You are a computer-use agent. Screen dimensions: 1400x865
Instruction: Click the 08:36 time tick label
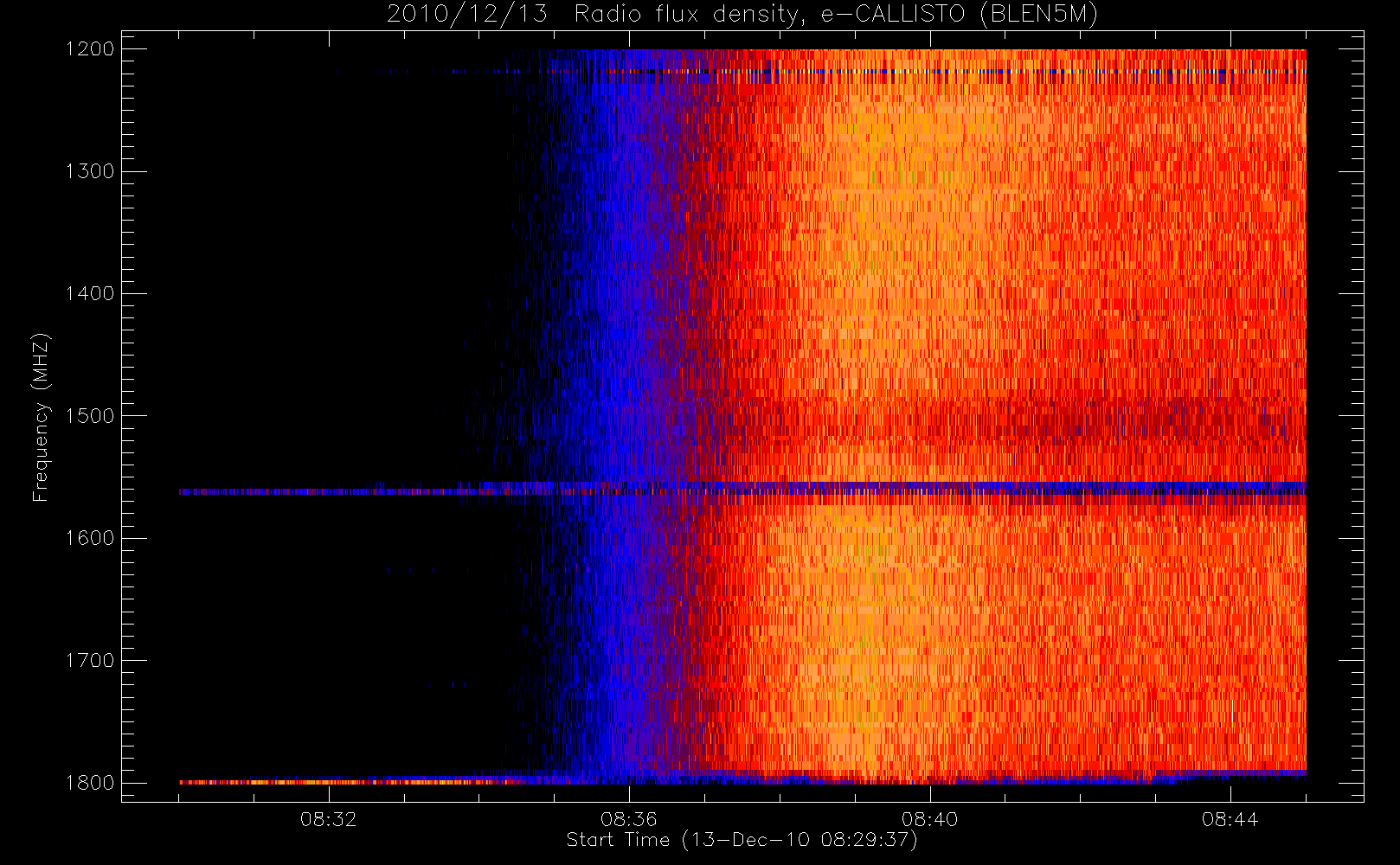pyautogui.click(x=629, y=819)
